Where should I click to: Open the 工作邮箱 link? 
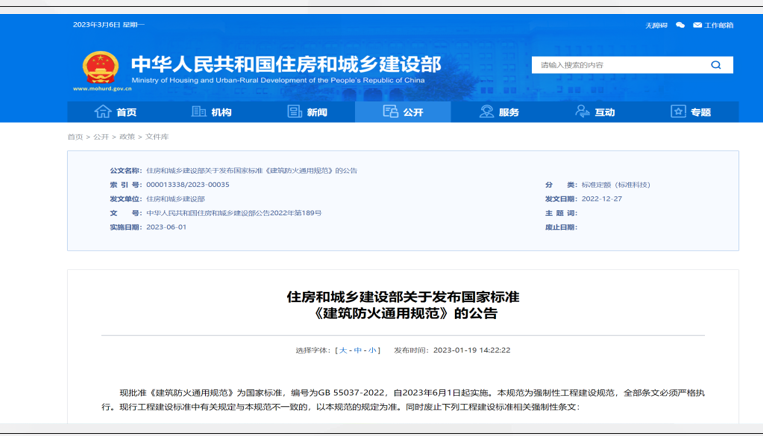click(x=718, y=25)
